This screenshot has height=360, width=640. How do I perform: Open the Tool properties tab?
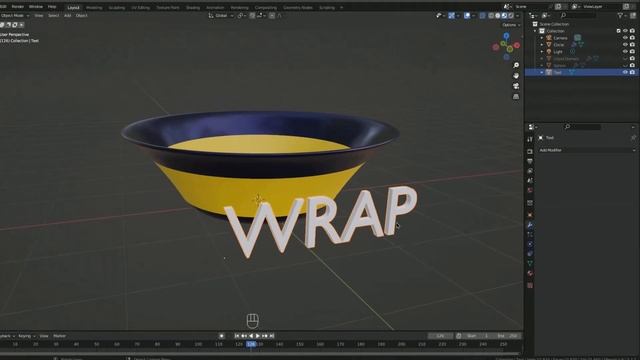coord(530,140)
